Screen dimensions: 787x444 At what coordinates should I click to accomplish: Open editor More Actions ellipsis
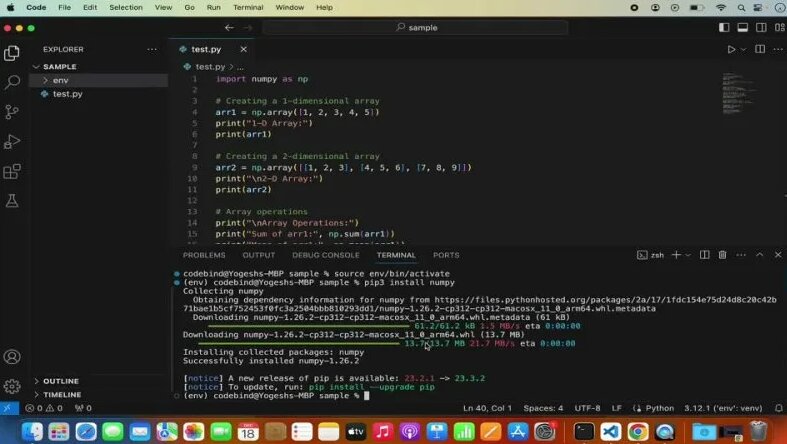click(777, 49)
